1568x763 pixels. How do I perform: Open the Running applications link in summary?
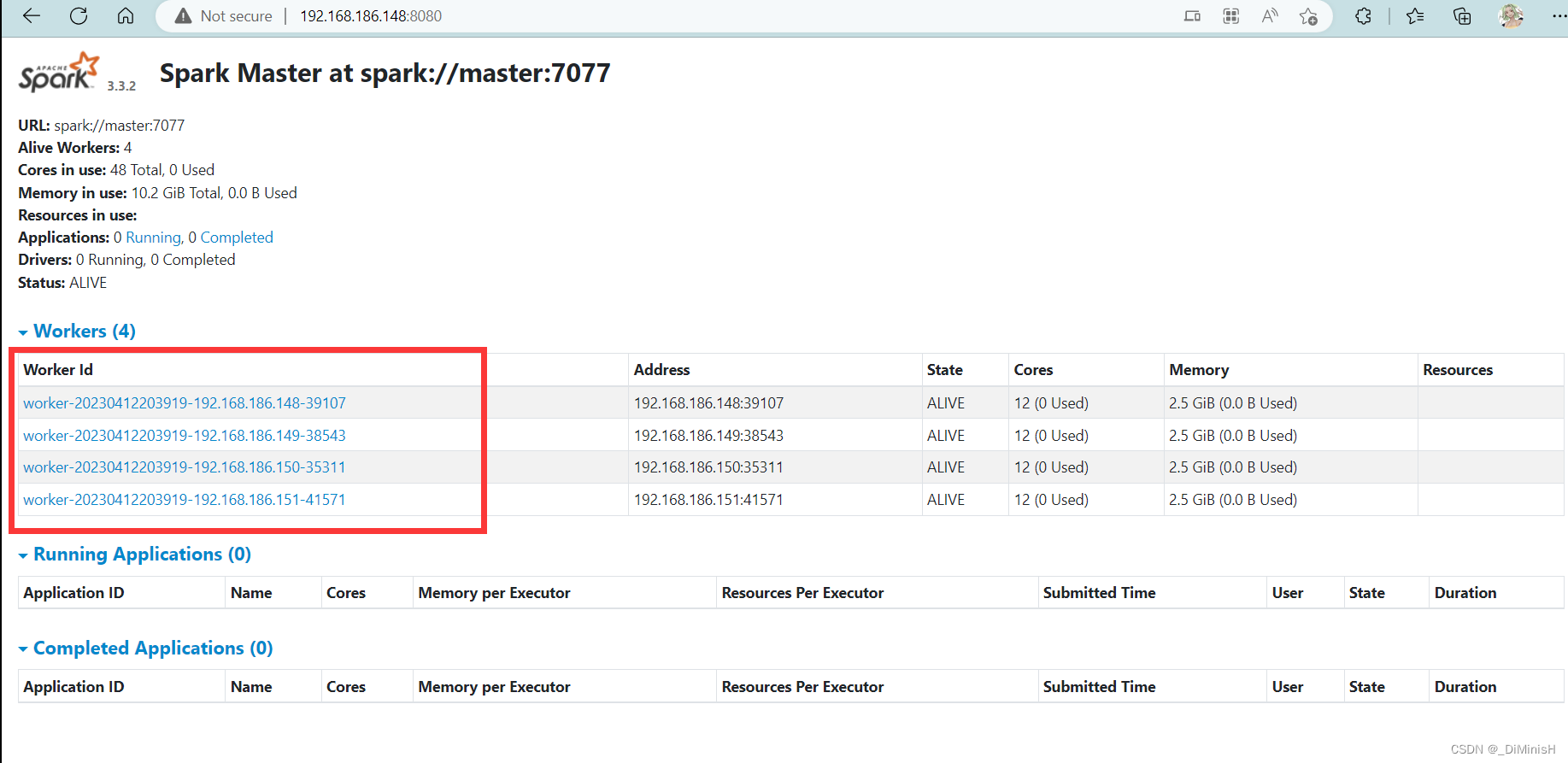click(154, 238)
